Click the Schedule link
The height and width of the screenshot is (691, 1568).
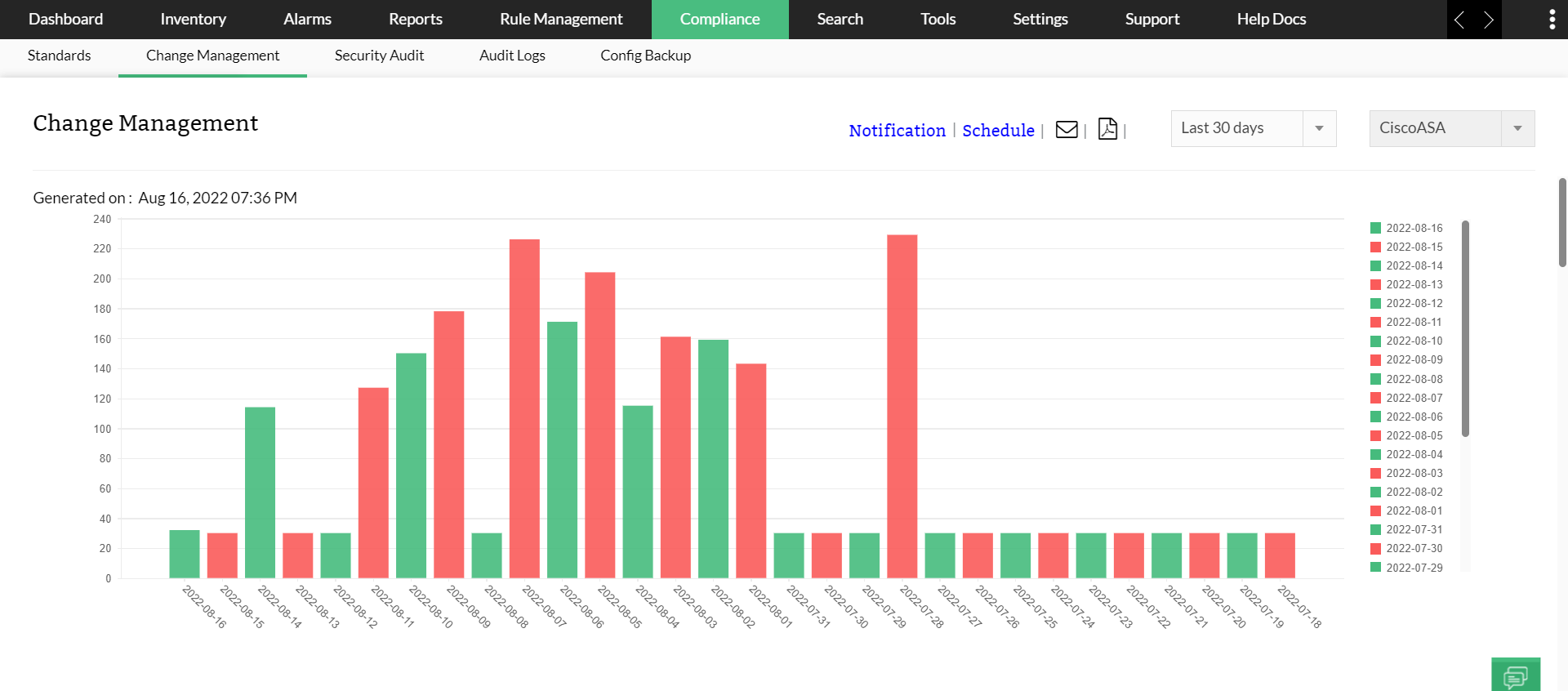point(998,131)
